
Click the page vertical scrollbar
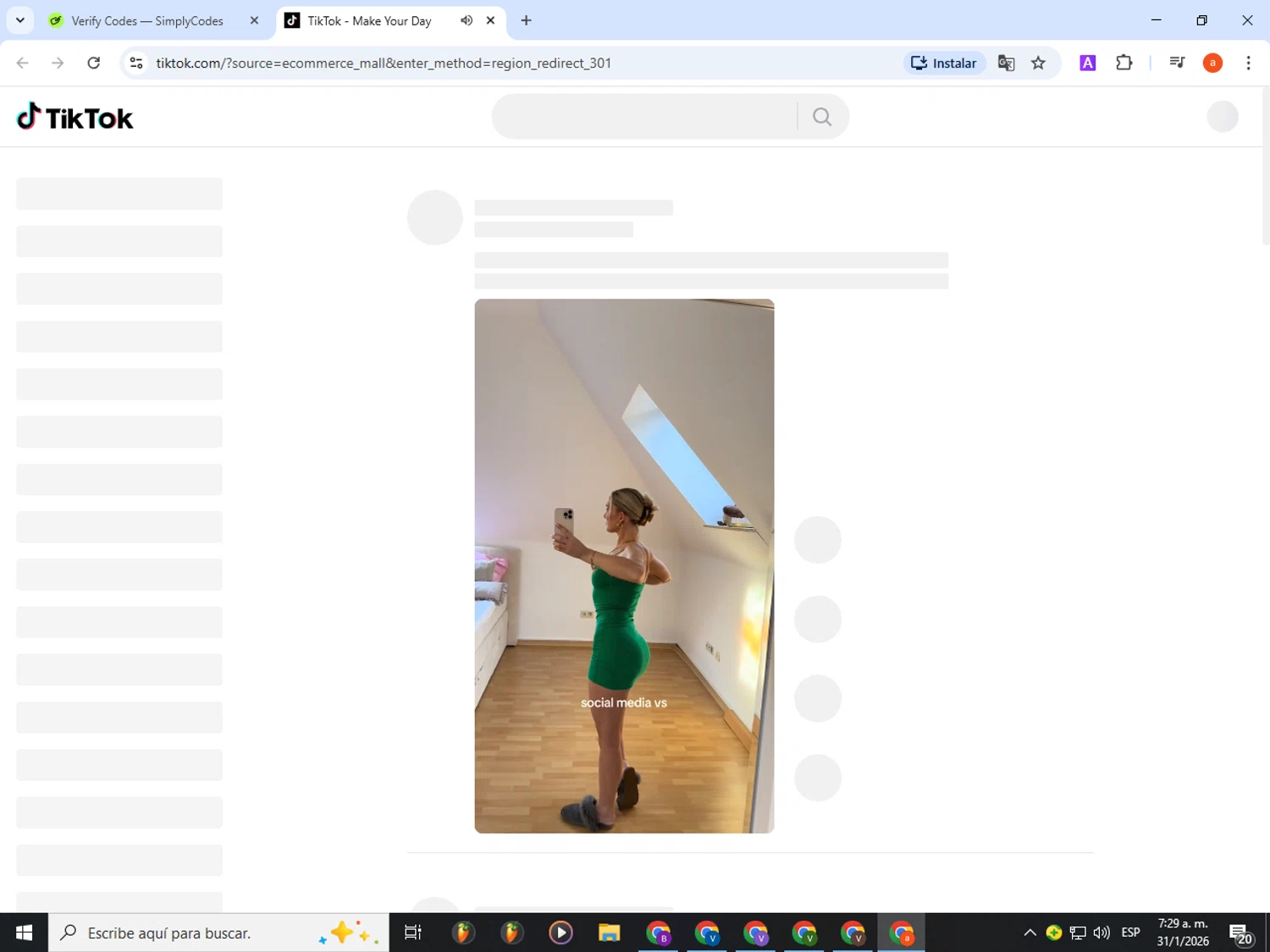pyautogui.click(x=1266, y=166)
